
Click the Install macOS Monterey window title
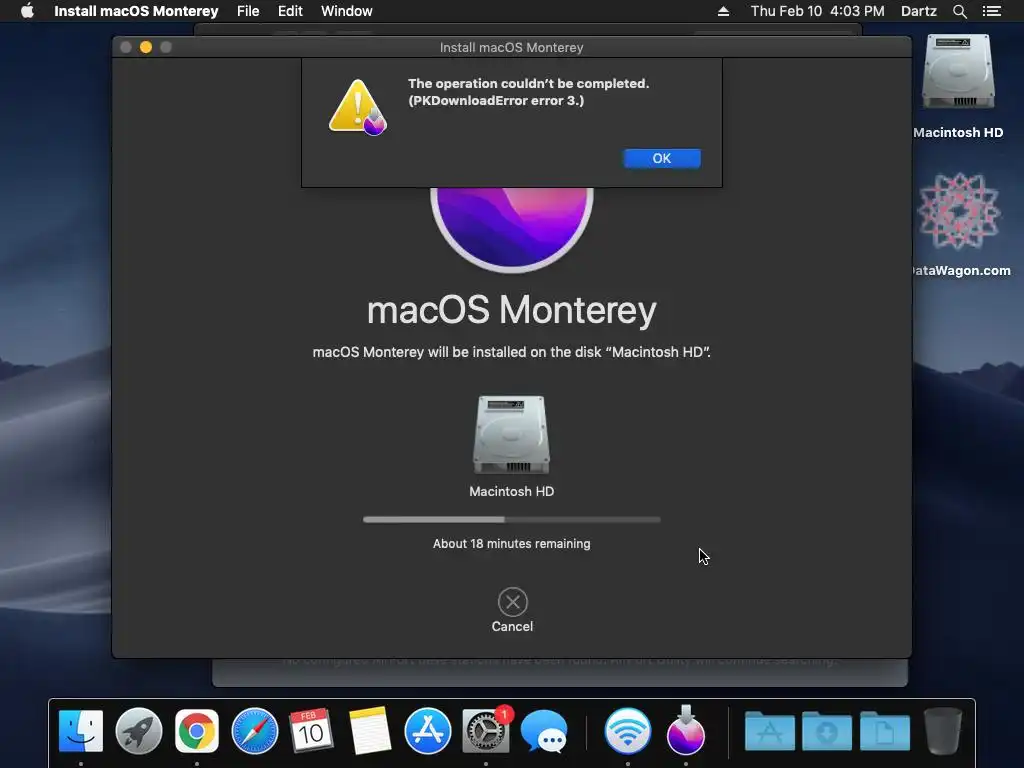coord(511,47)
